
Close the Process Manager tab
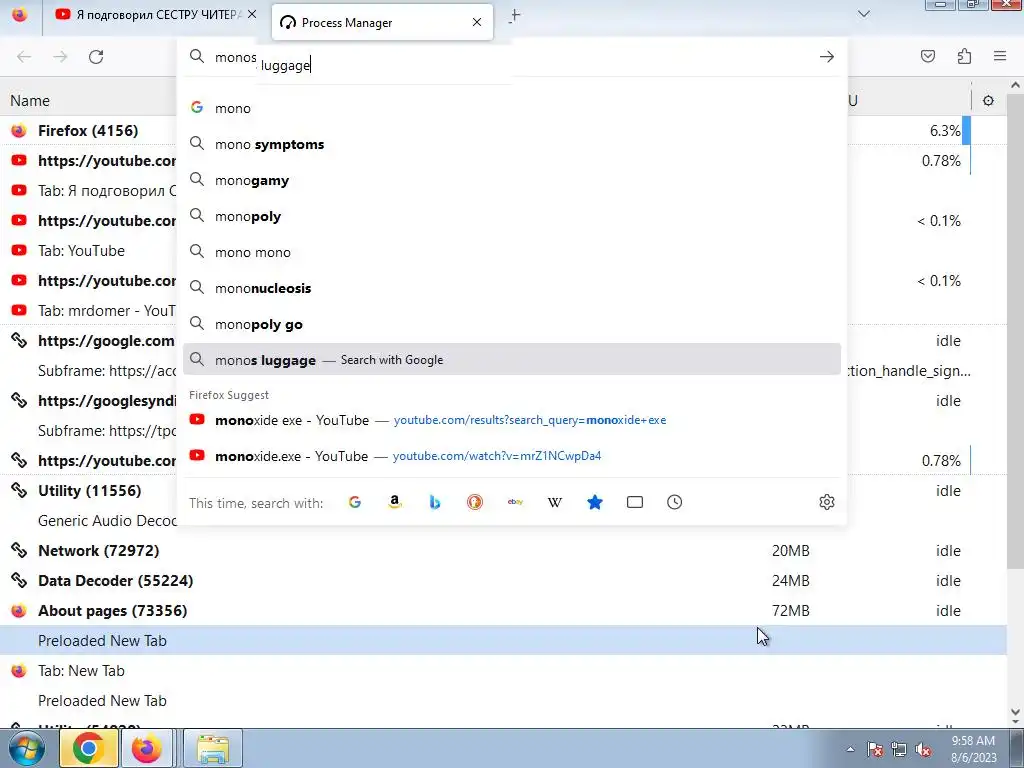pyautogui.click(x=477, y=22)
